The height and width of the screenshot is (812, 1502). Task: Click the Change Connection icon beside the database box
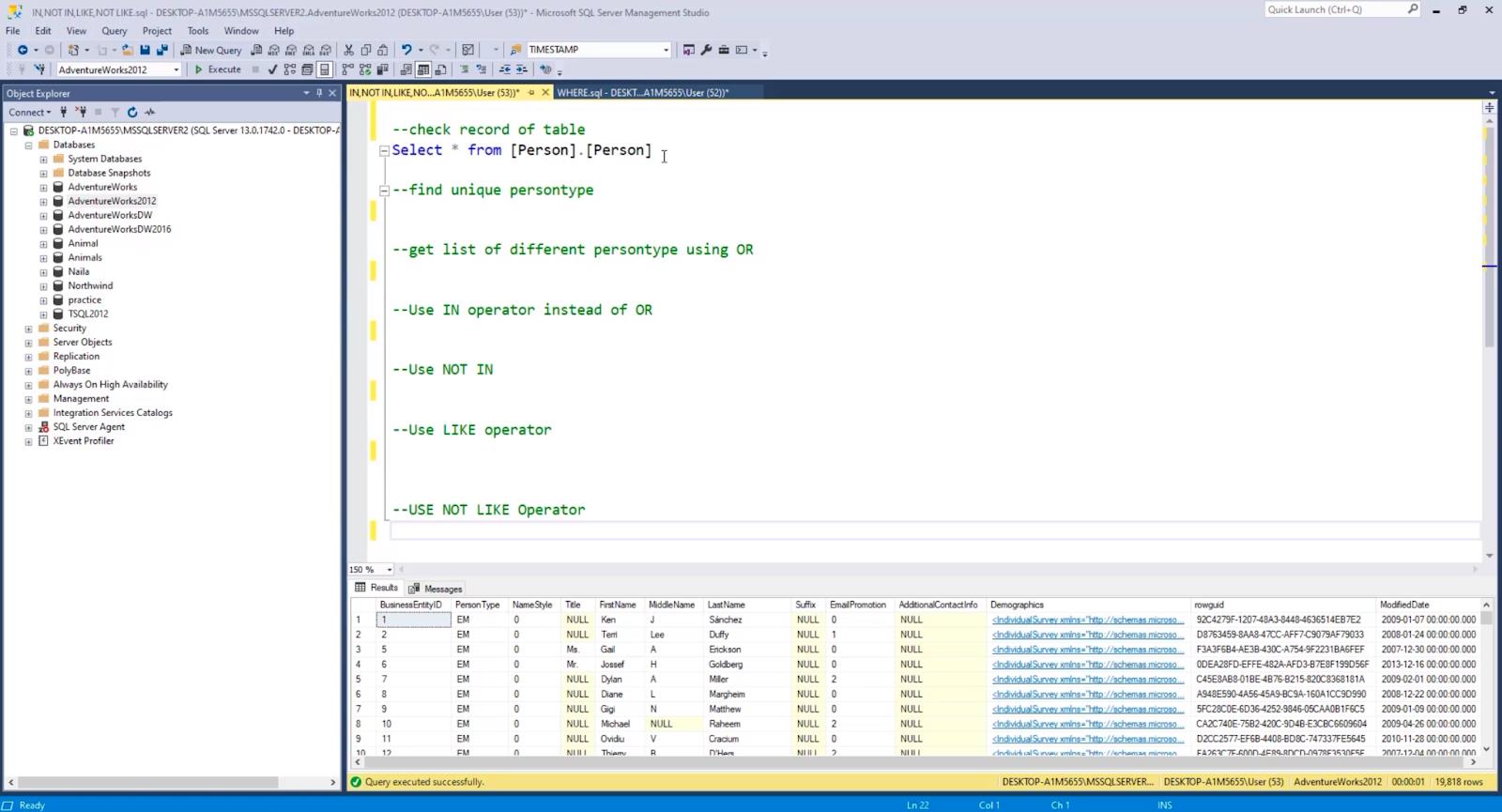click(39, 69)
